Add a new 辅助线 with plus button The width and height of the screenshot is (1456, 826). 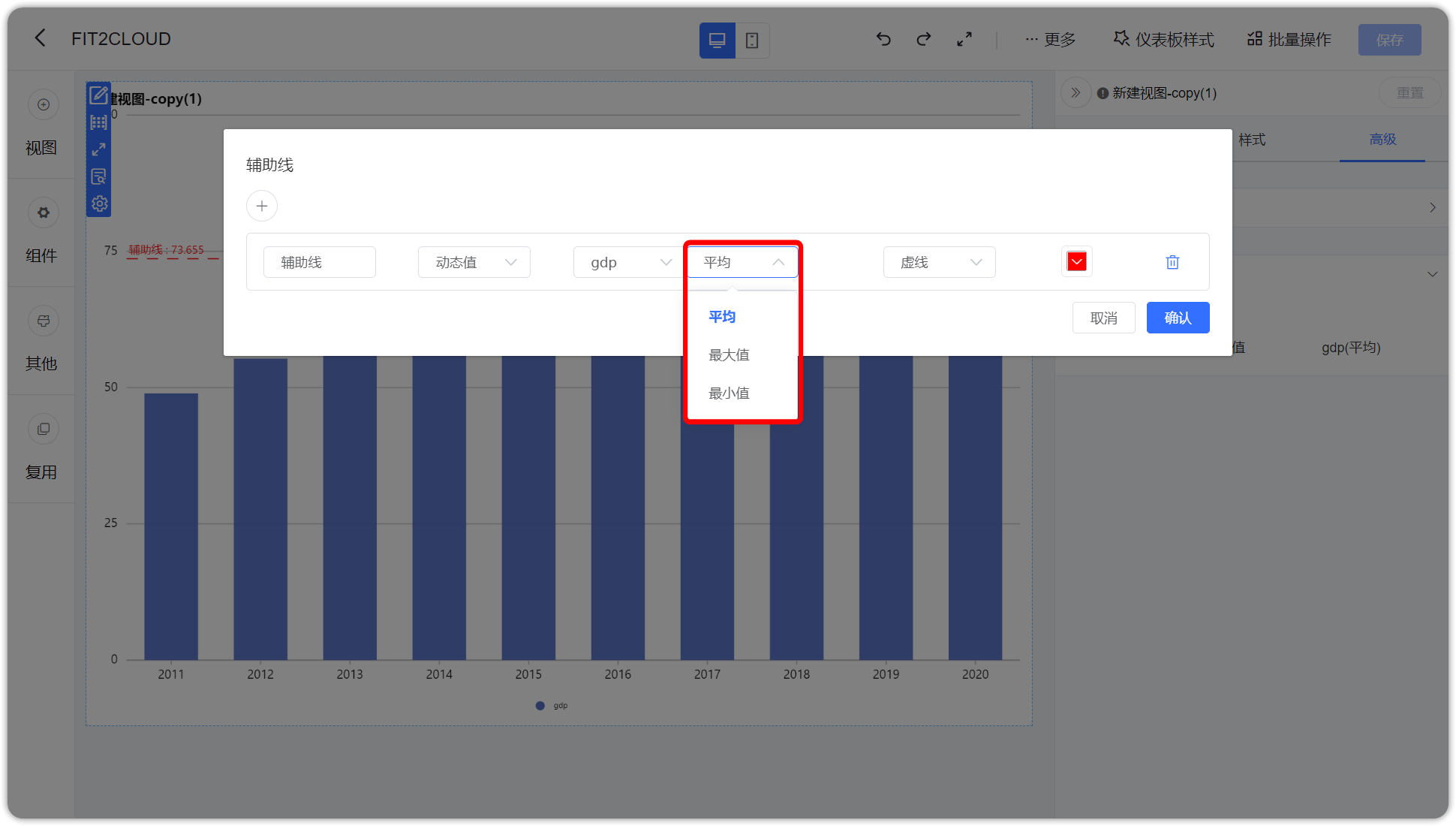[262, 206]
